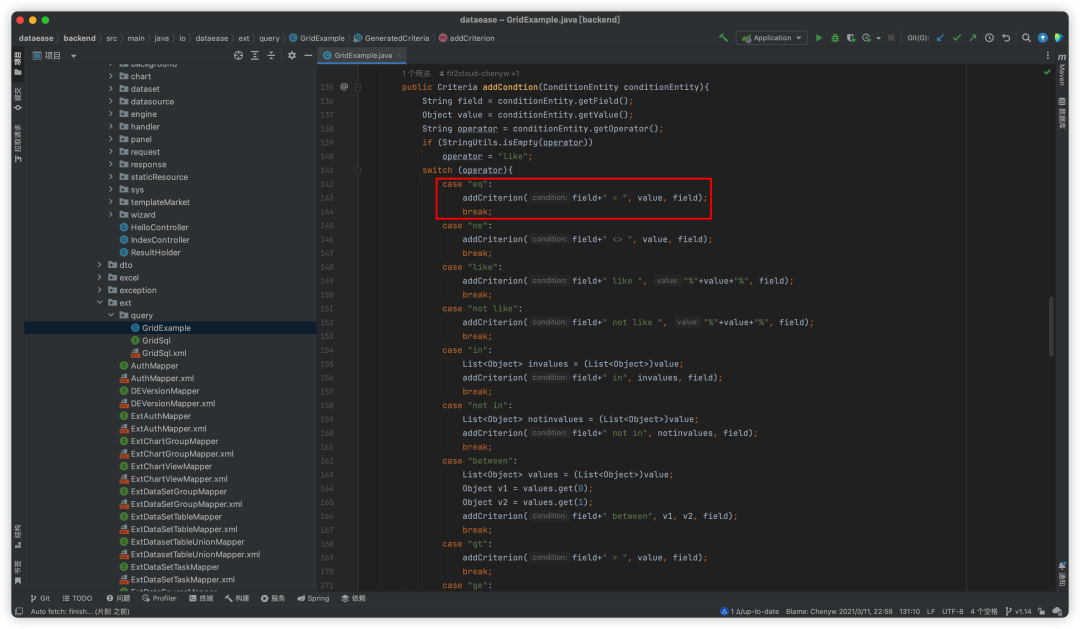This screenshot has width=1080, height=629.
Task: Build project with the hammer icon
Action: (x=723, y=38)
